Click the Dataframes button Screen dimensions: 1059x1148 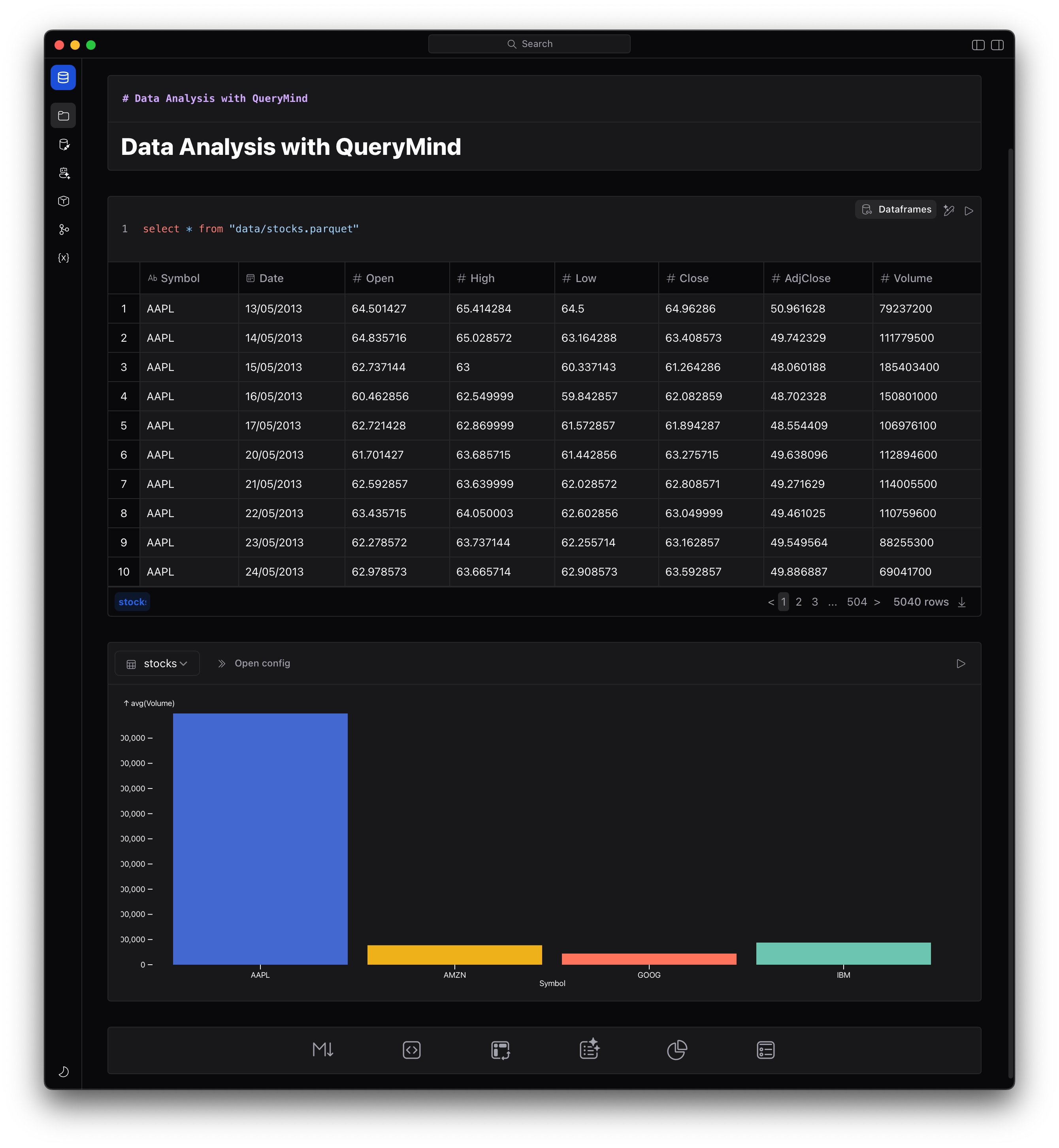coord(896,210)
